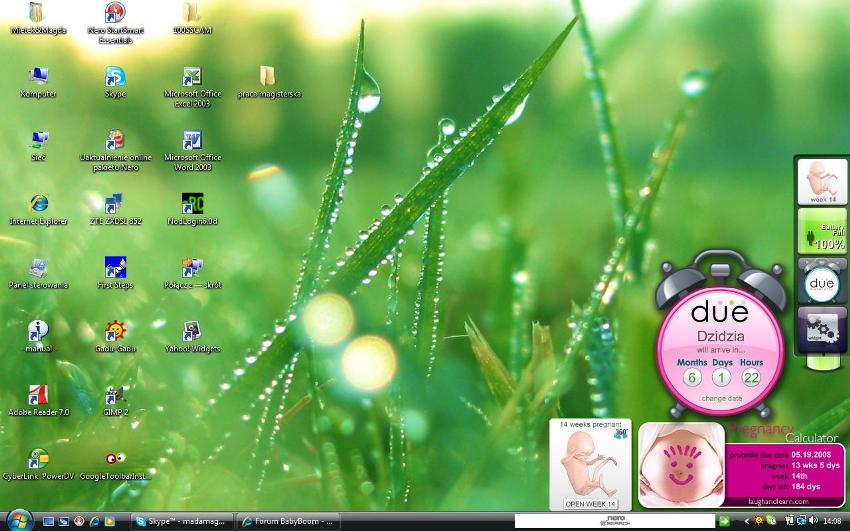Image resolution: width=850 pixels, height=531 pixels.
Task: Switch to the Skype taskbar window
Action: (x=182, y=521)
